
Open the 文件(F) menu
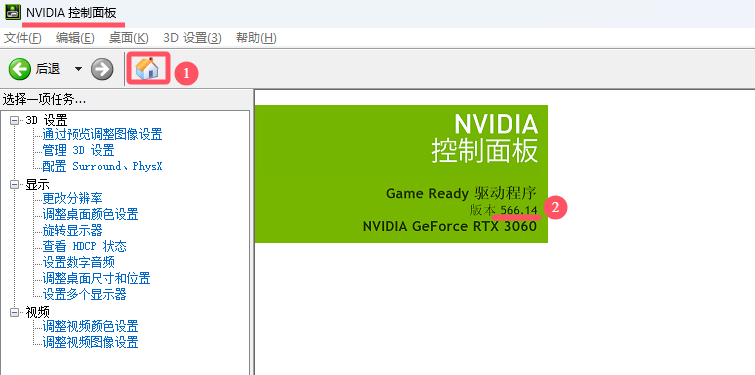tap(23, 38)
